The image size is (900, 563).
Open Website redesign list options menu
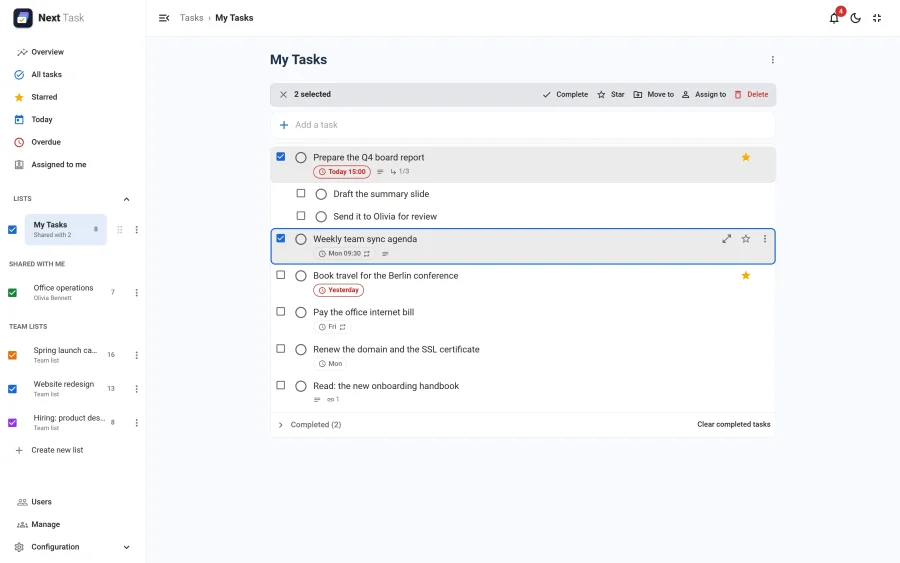pos(137,389)
